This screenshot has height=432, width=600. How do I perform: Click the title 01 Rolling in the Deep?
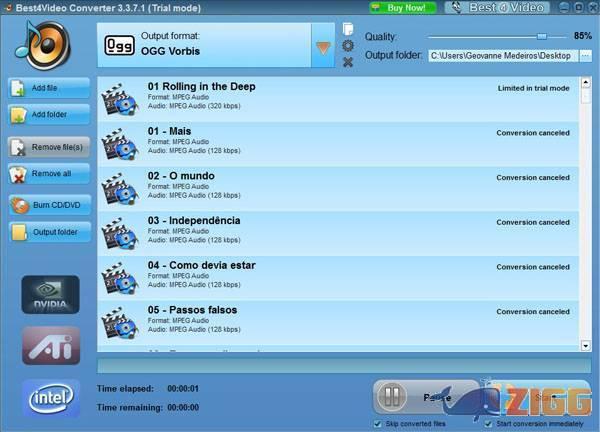[202, 87]
